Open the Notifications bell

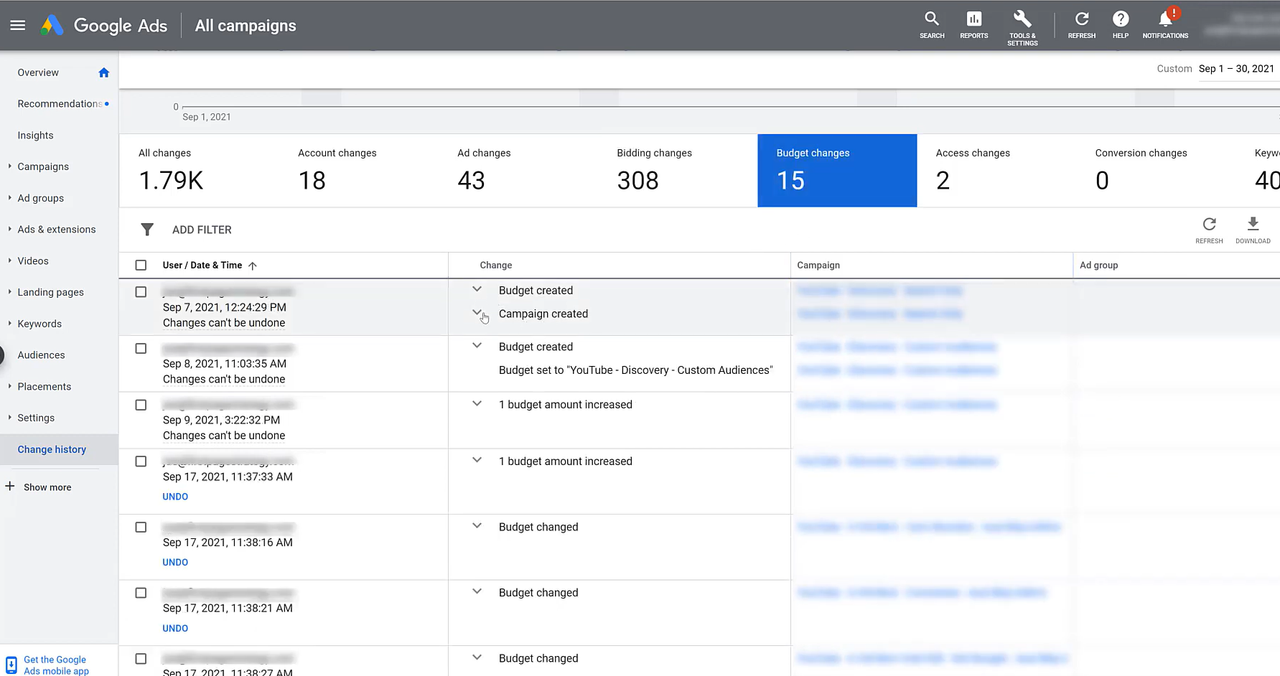click(1166, 20)
